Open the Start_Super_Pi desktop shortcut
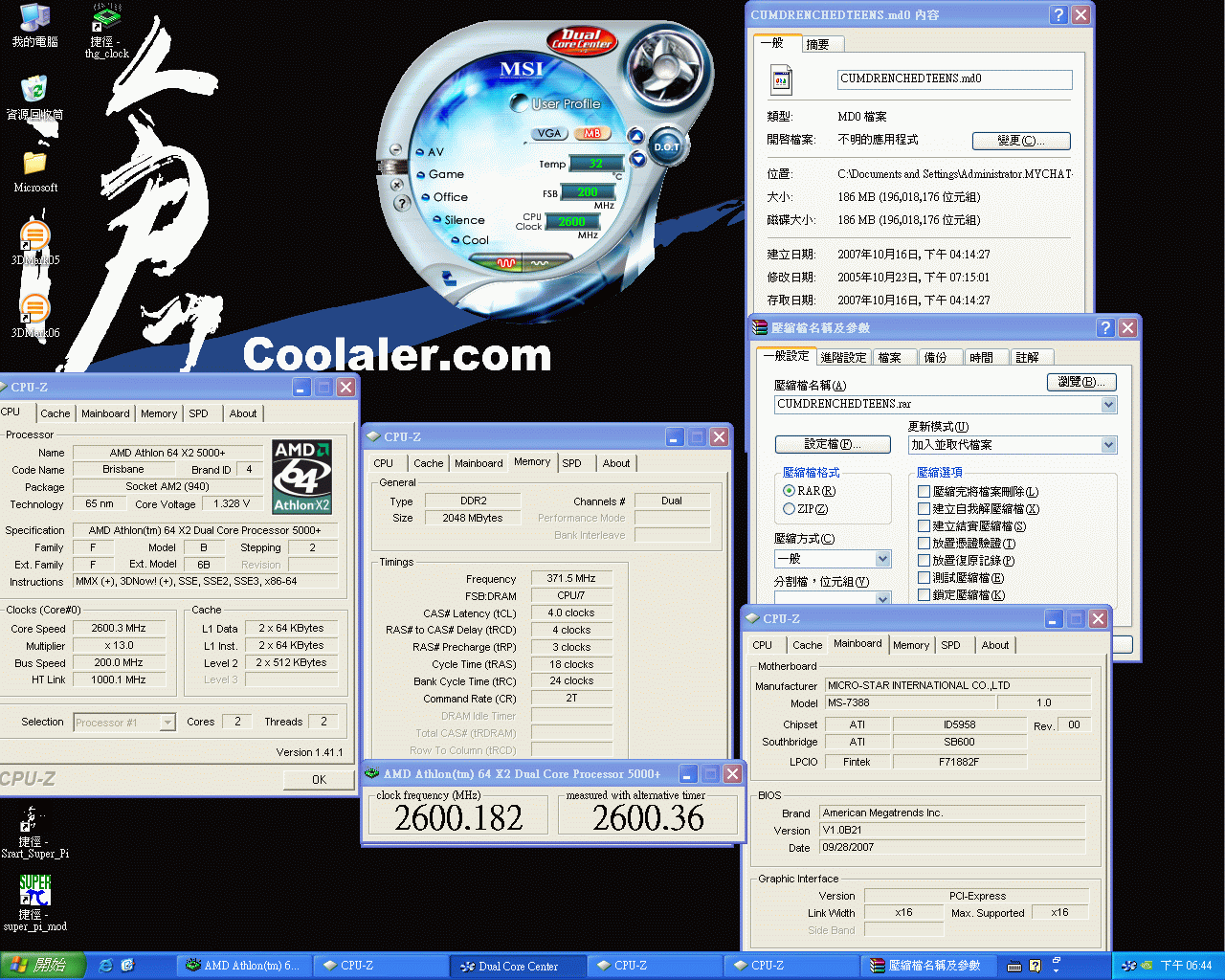The width and height of the screenshot is (1225, 980). [x=34, y=833]
